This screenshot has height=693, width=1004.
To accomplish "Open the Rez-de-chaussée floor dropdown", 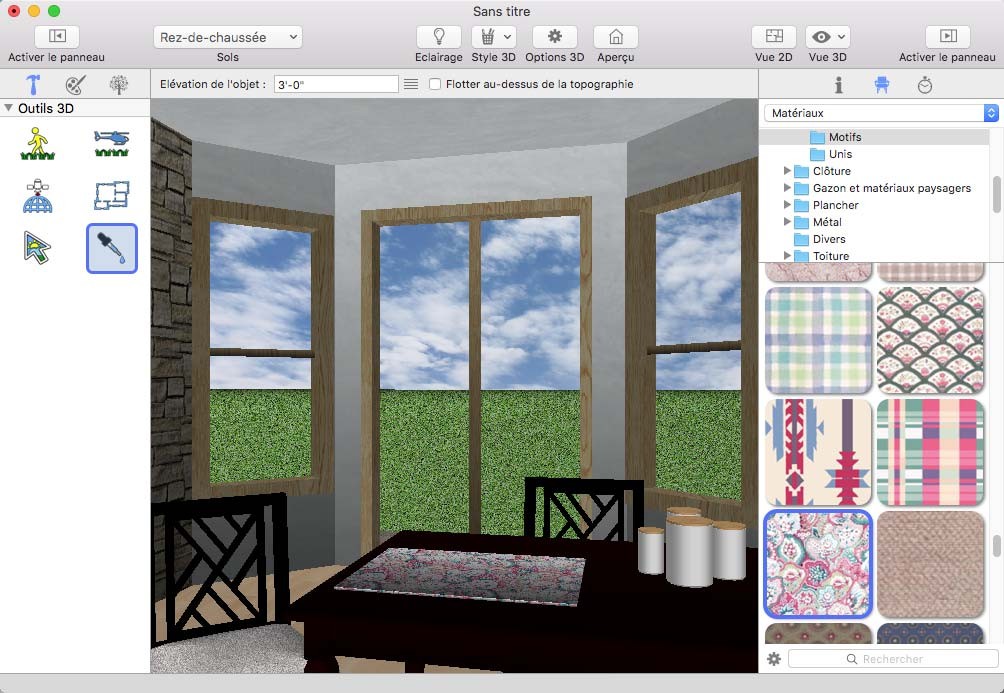I will [228, 37].
